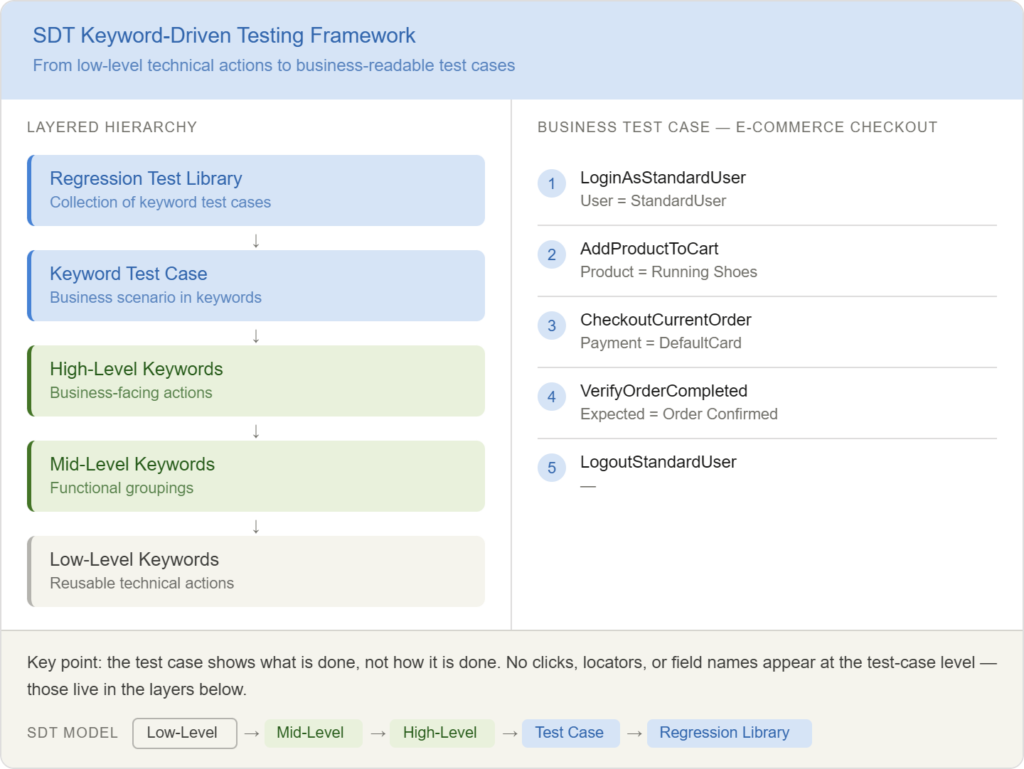Viewport: 1024px width, 769px height.
Task: Click the SDT Keyword-Driven Testing Framework title
Action: coord(224,36)
